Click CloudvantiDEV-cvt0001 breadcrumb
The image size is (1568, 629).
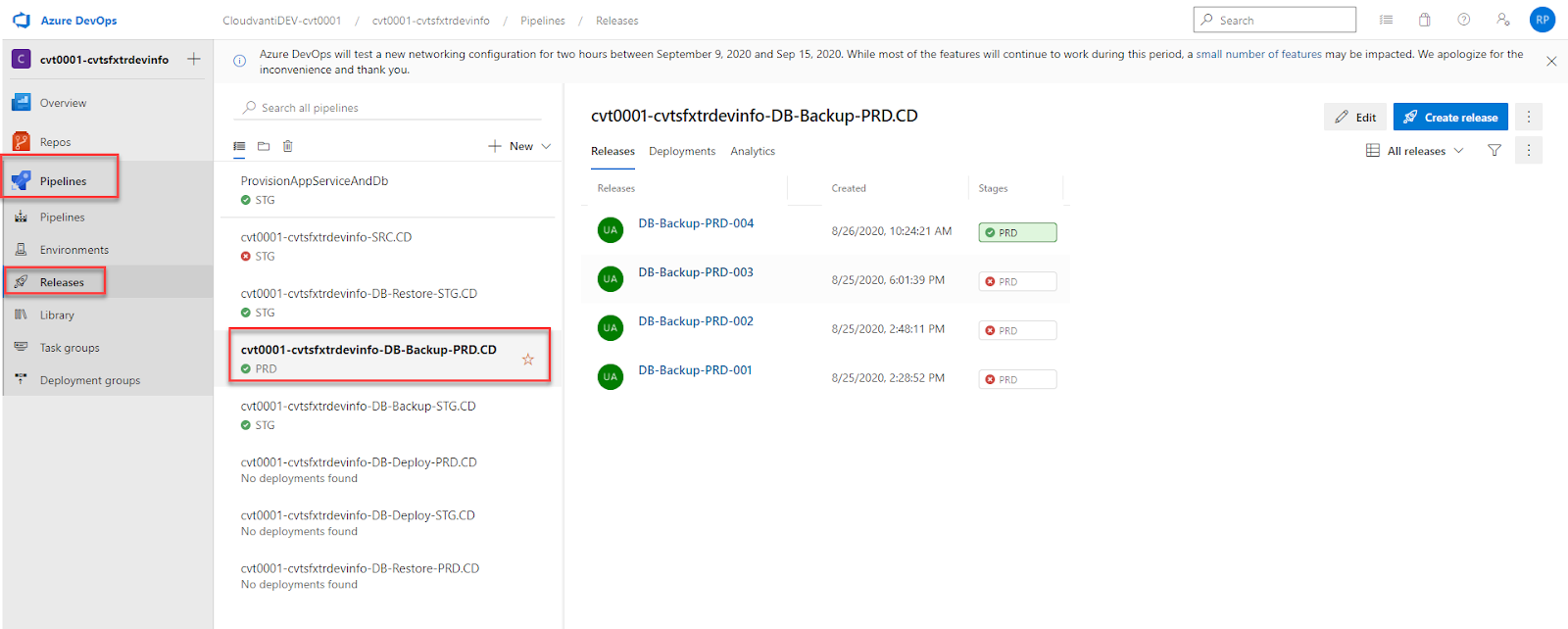tap(282, 21)
